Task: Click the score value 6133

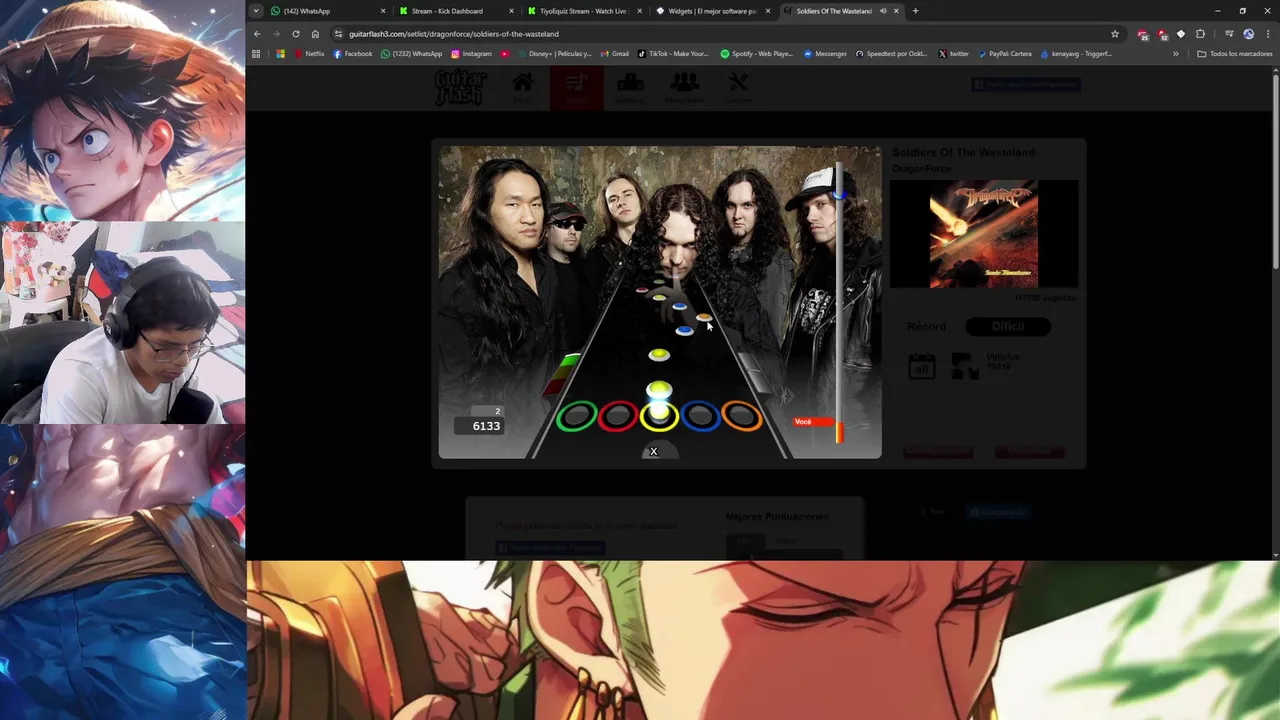Action: (486, 426)
